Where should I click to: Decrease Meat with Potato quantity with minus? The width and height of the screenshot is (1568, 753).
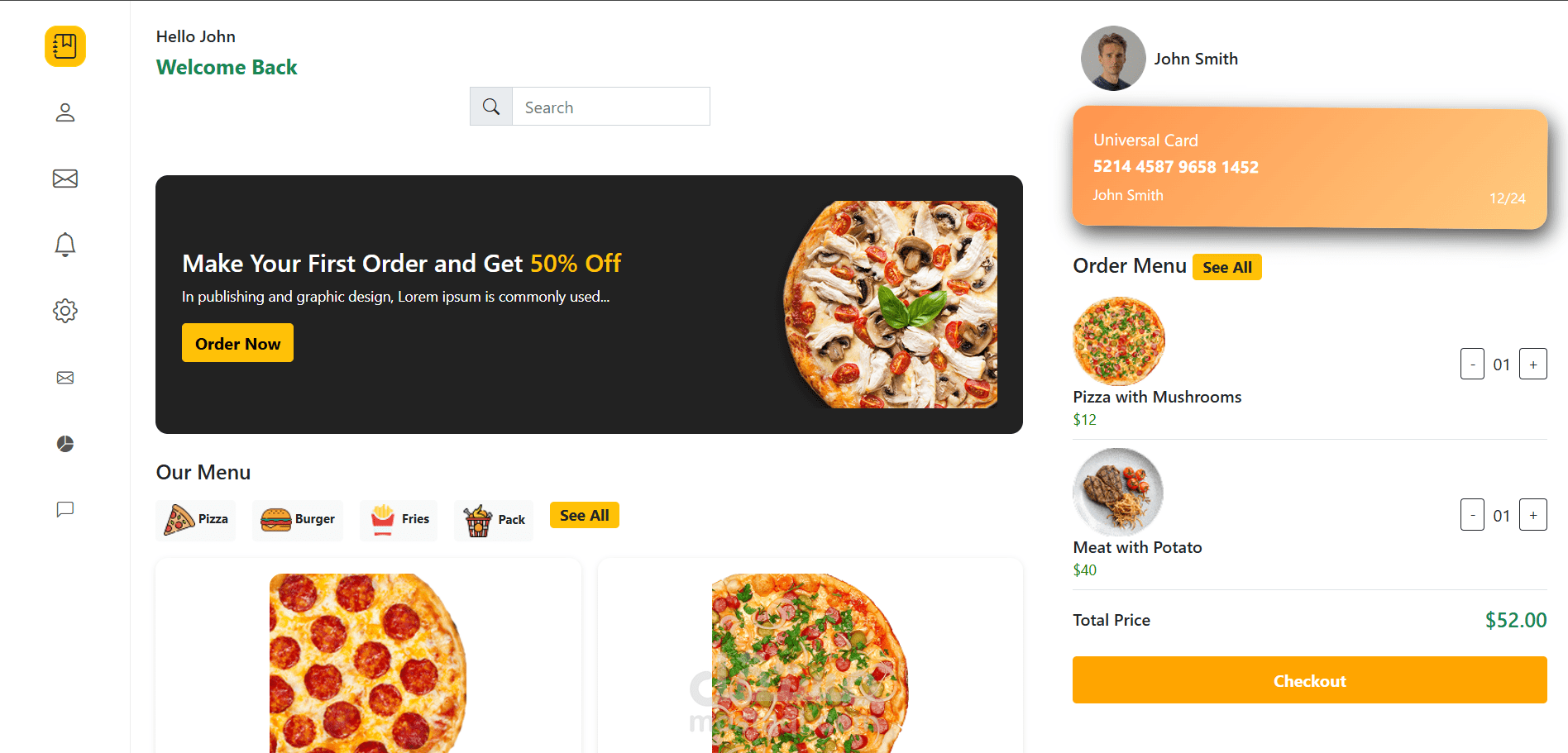click(1472, 514)
